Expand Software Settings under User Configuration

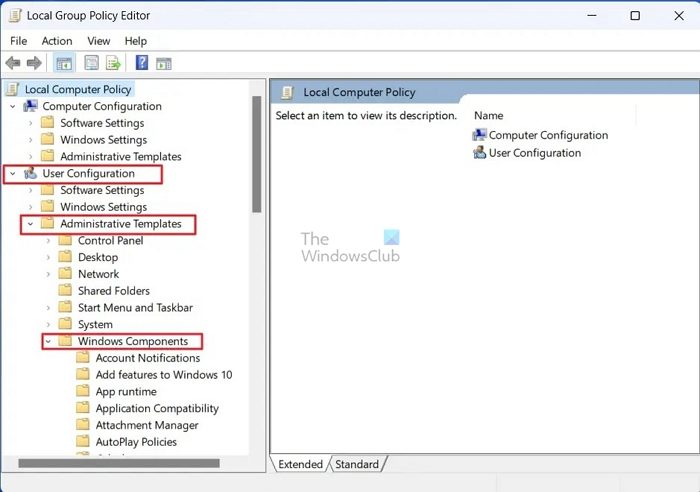coord(30,190)
